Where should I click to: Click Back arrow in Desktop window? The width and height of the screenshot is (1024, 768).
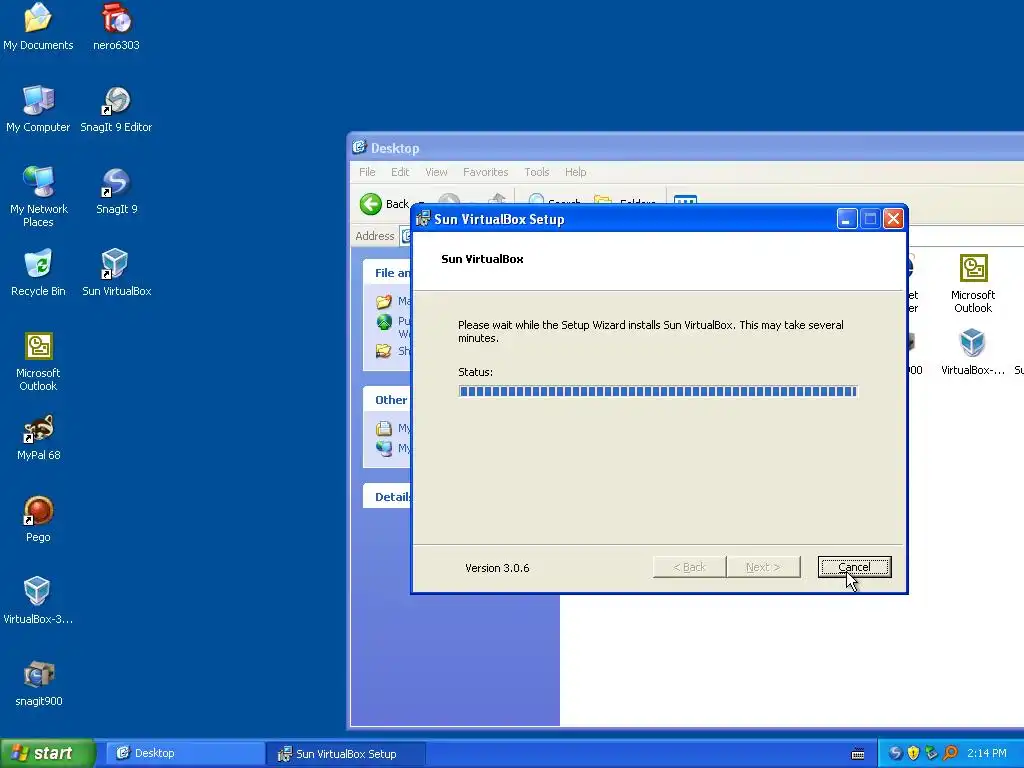pyautogui.click(x=371, y=204)
